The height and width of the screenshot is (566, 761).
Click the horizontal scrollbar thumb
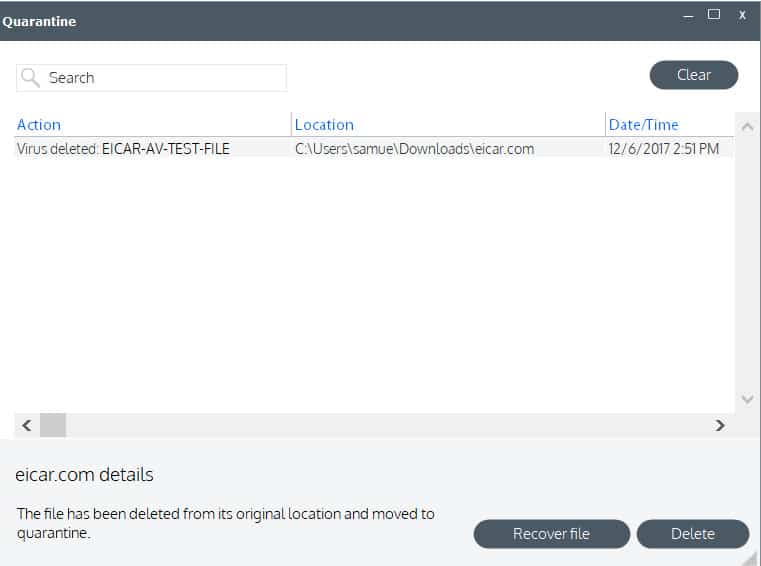[52, 425]
